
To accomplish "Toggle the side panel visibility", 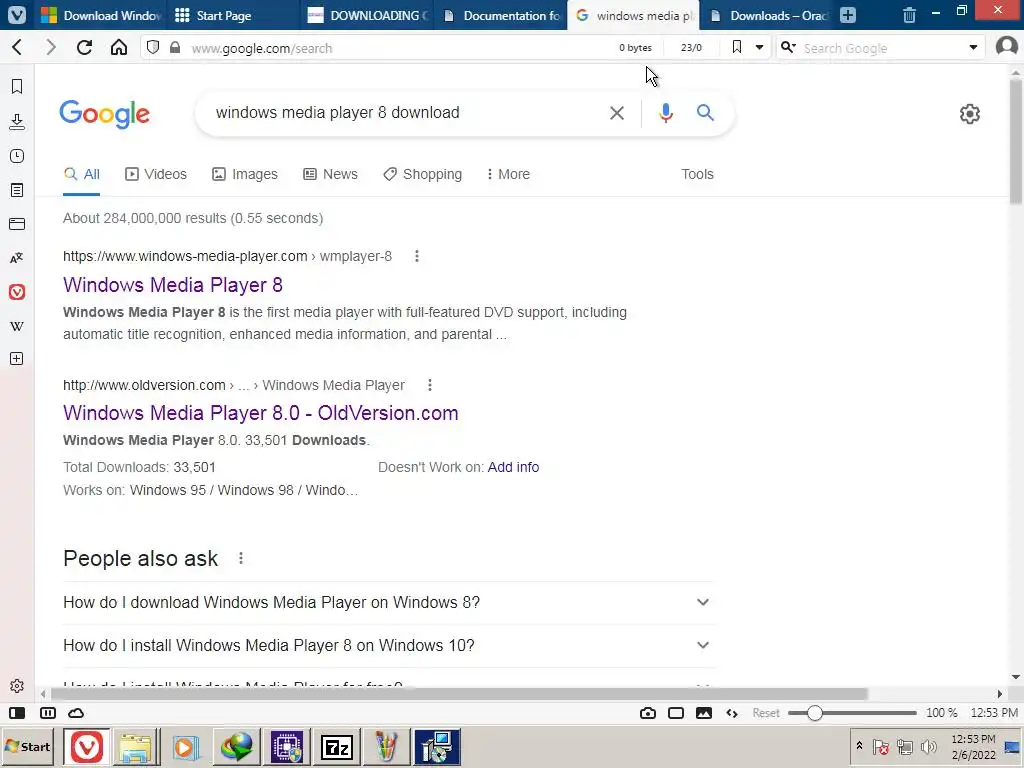I will [17, 713].
